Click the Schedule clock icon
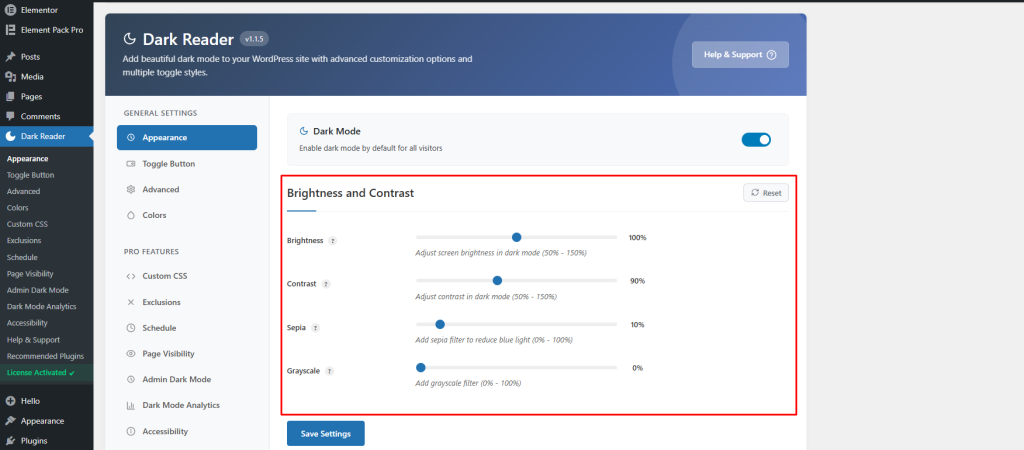 click(131, 328)
